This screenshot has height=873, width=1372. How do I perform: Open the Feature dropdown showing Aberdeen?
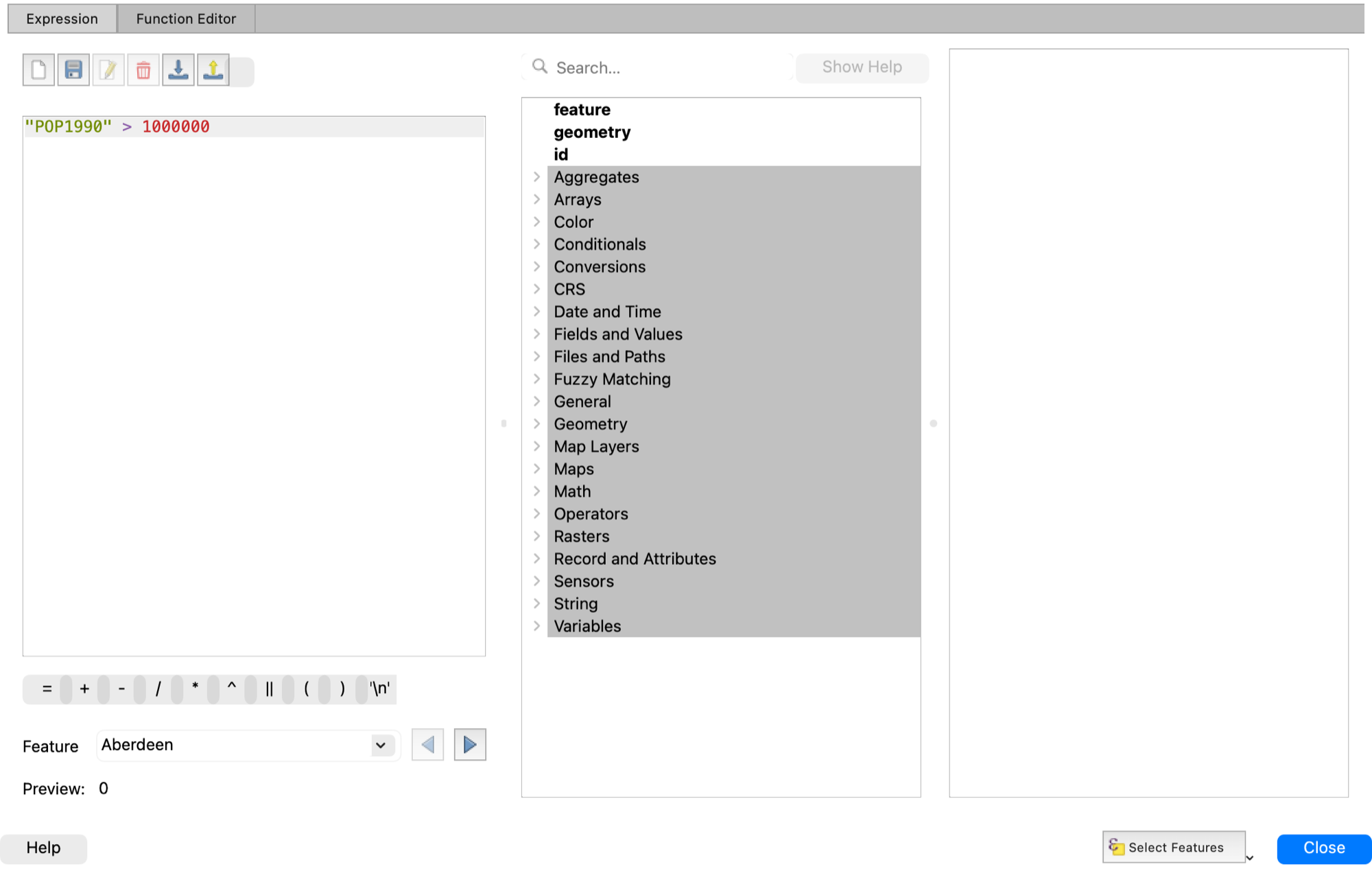click(248, 745)
